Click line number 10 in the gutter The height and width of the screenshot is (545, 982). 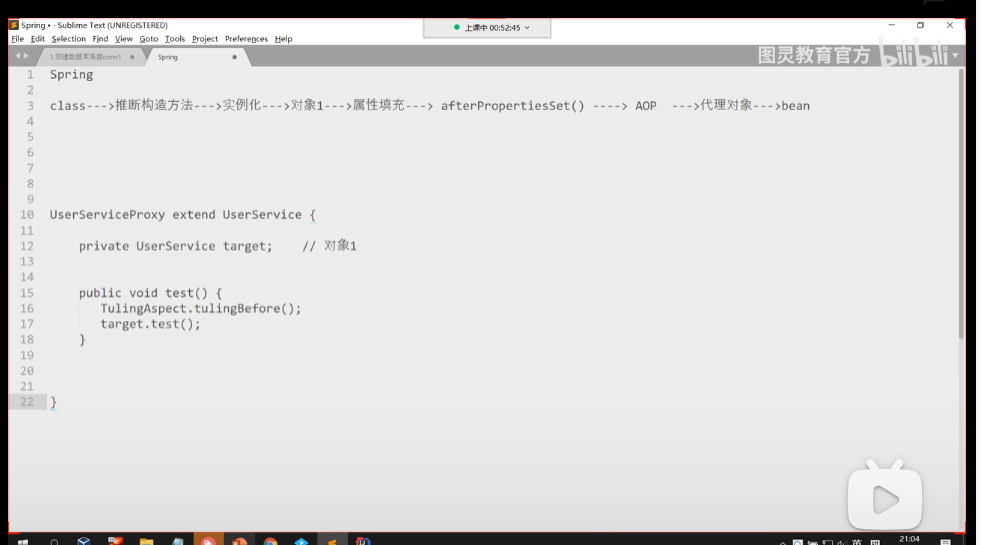point(26,215)
